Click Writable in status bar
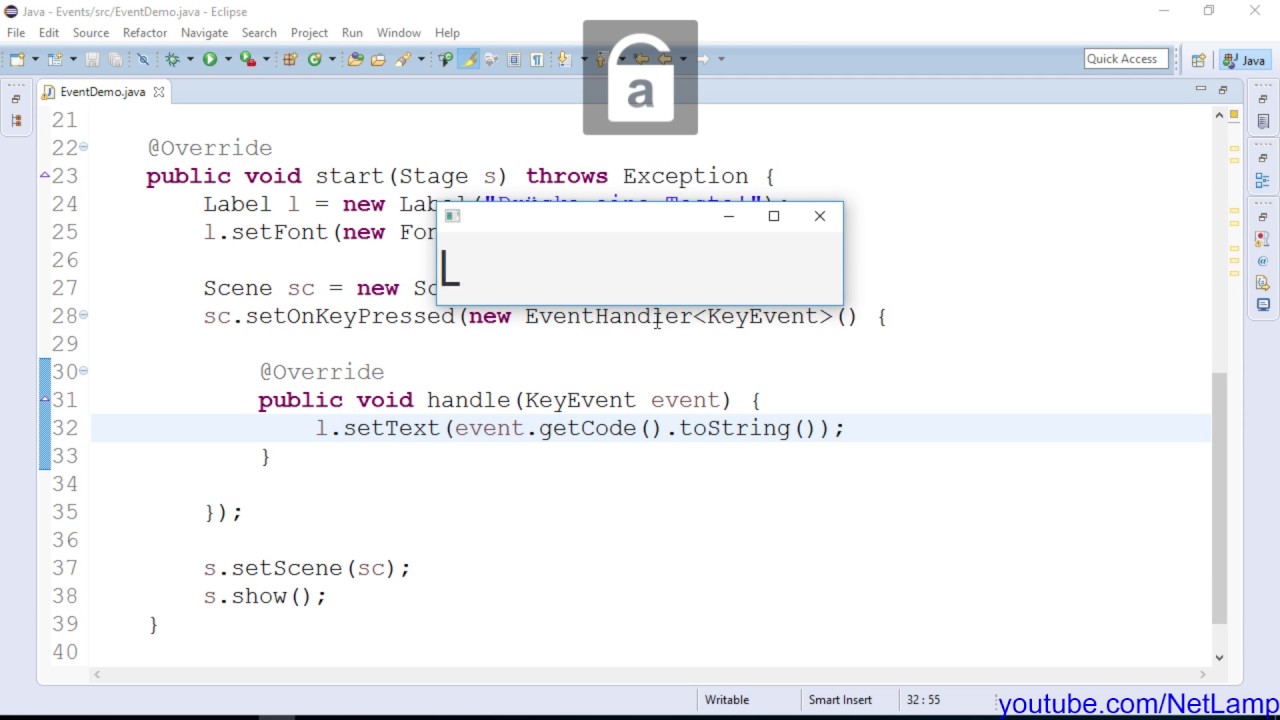 pyautogui.click(x=727, y=700)
